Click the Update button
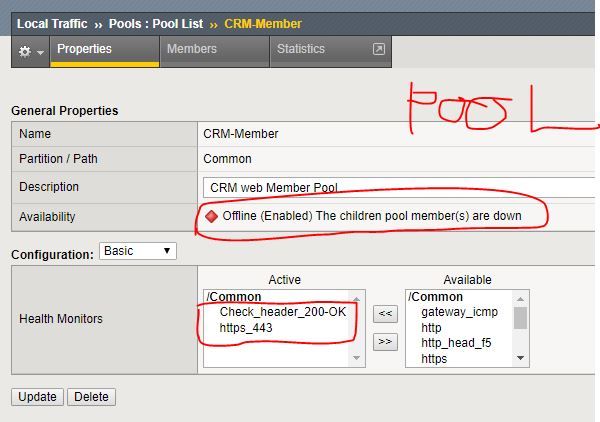Image resolution: width=600 pixels, height=422 pixels. coord(38,397)
